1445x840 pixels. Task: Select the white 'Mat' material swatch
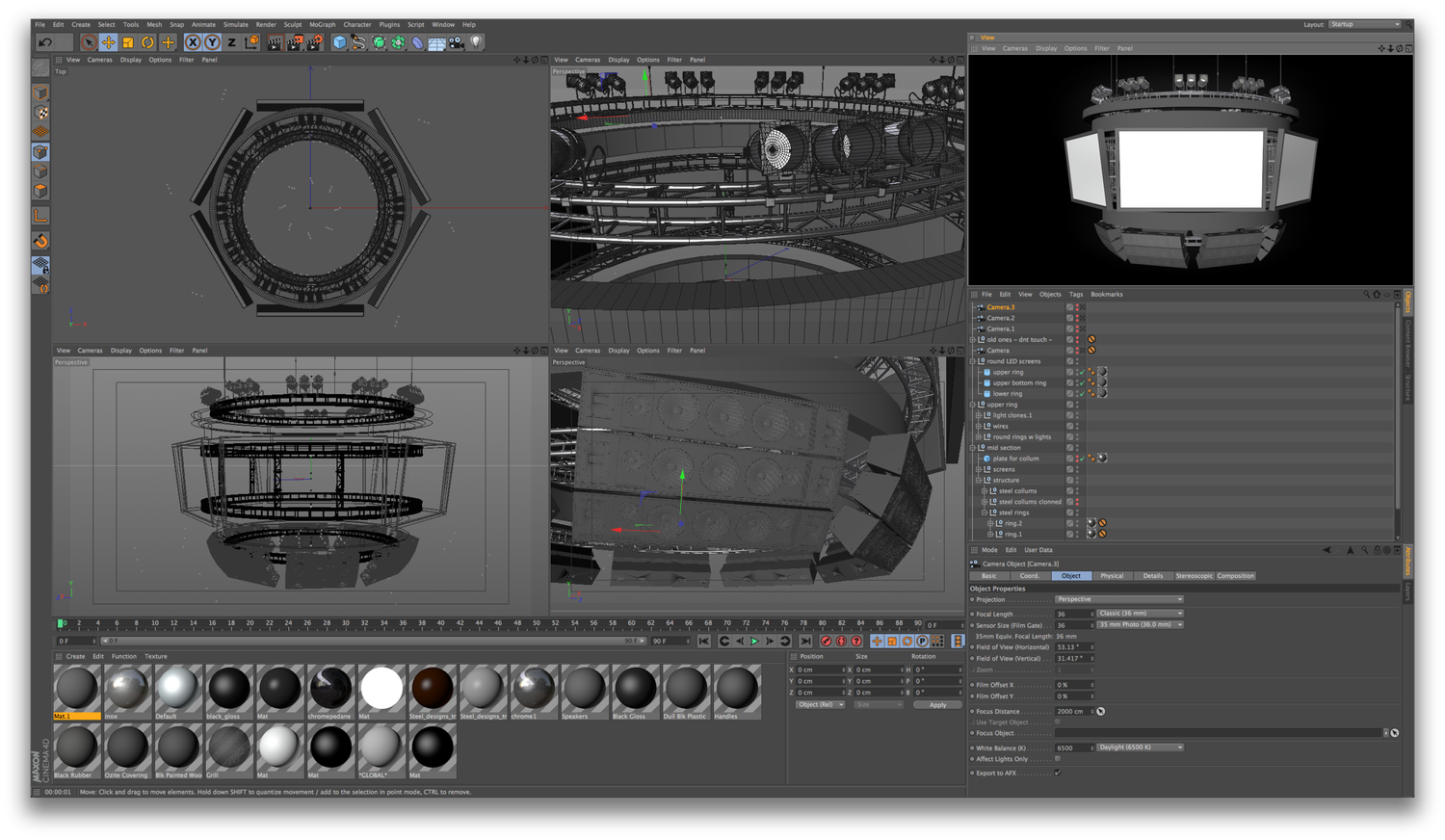pos(381,689)
